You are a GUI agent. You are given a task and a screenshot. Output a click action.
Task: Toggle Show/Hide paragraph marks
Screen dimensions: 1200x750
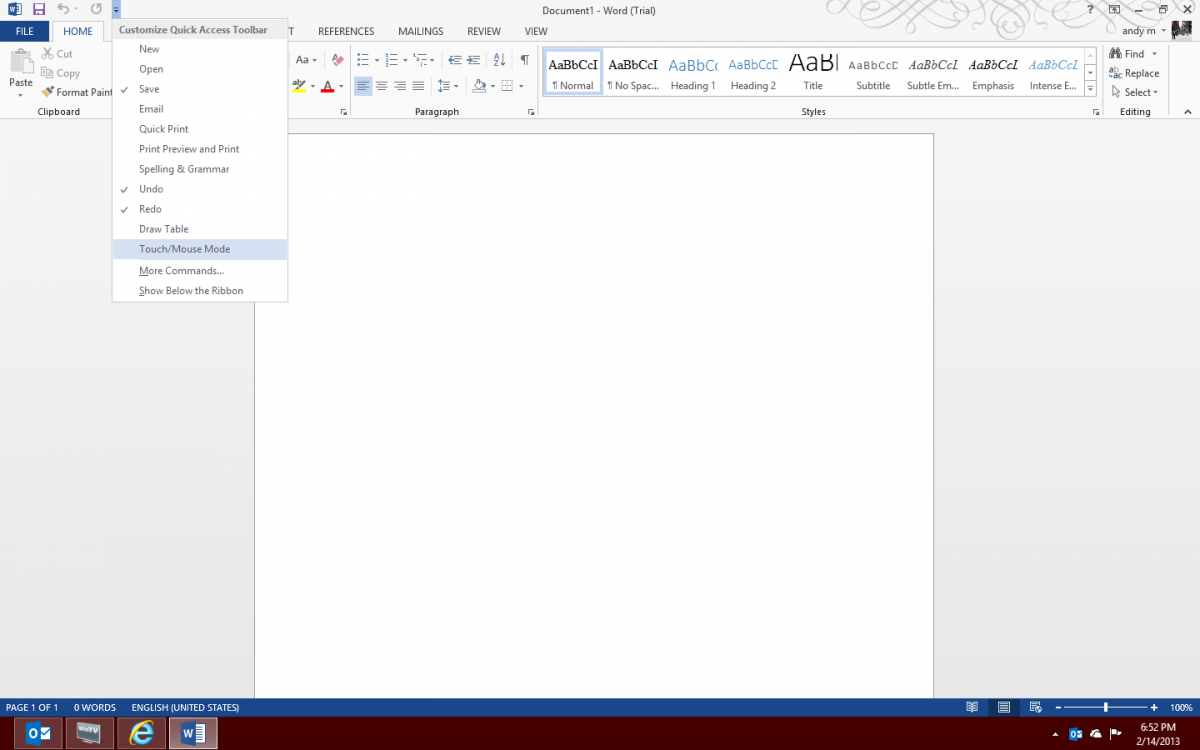[524, 60]
